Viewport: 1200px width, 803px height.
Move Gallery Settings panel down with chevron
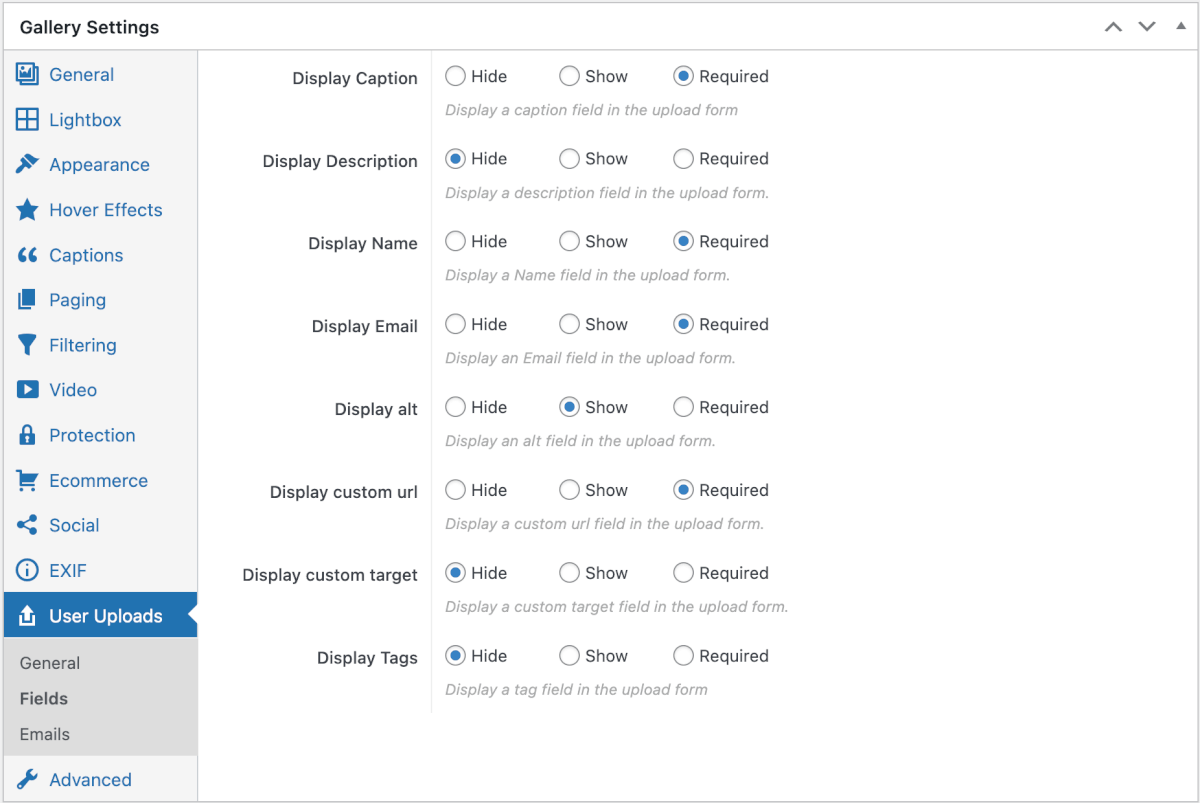1147,27
